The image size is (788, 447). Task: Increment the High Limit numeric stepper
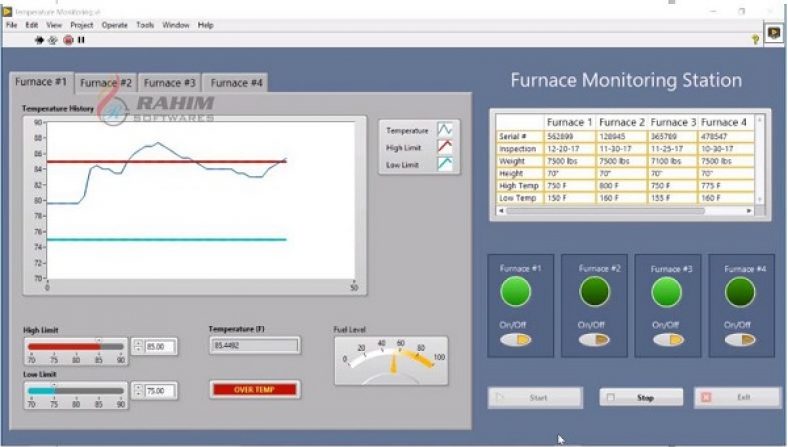click(138, 343)
